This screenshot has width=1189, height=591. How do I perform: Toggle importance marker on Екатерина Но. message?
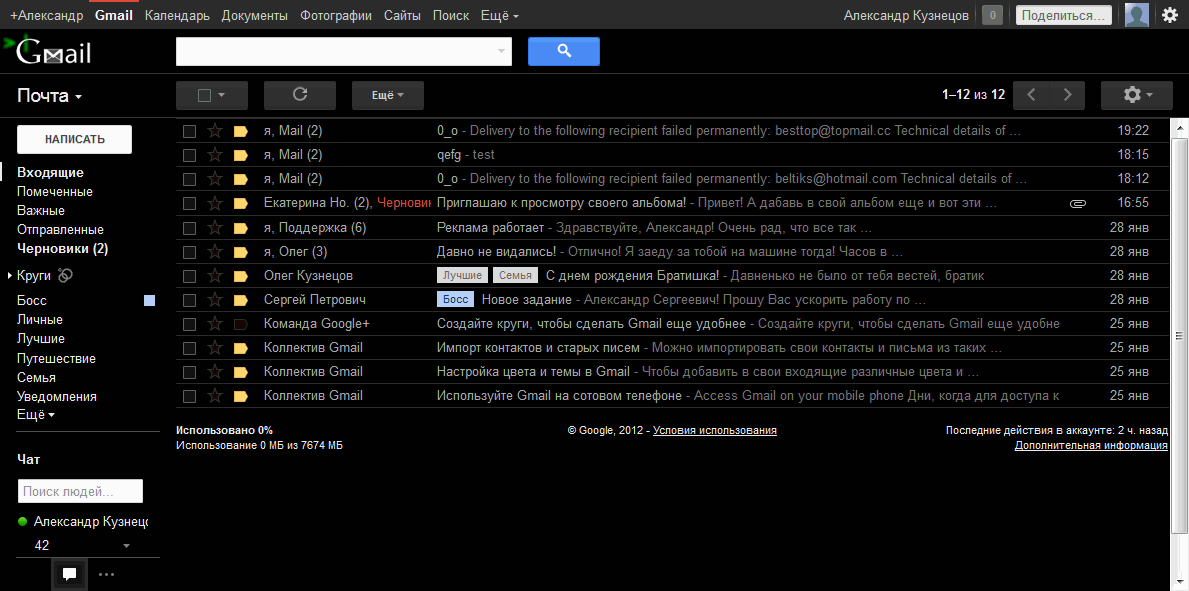241,203
